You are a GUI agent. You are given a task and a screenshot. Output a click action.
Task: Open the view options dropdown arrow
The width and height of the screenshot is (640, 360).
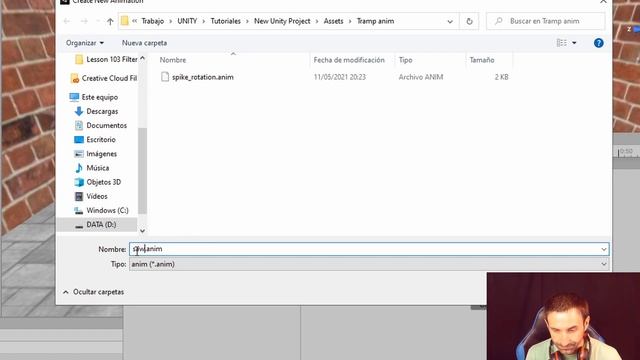(x=574, y=43)
